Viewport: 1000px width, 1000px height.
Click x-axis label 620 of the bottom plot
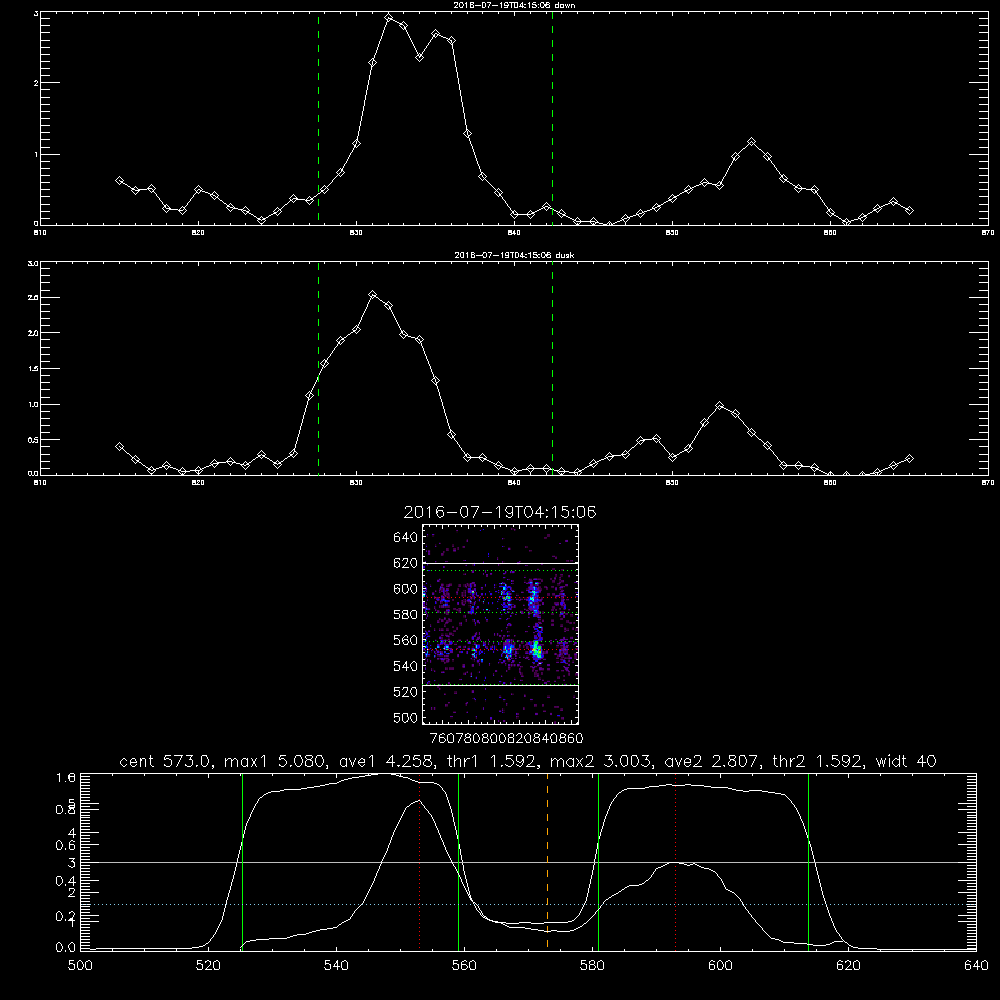point(848,966)
